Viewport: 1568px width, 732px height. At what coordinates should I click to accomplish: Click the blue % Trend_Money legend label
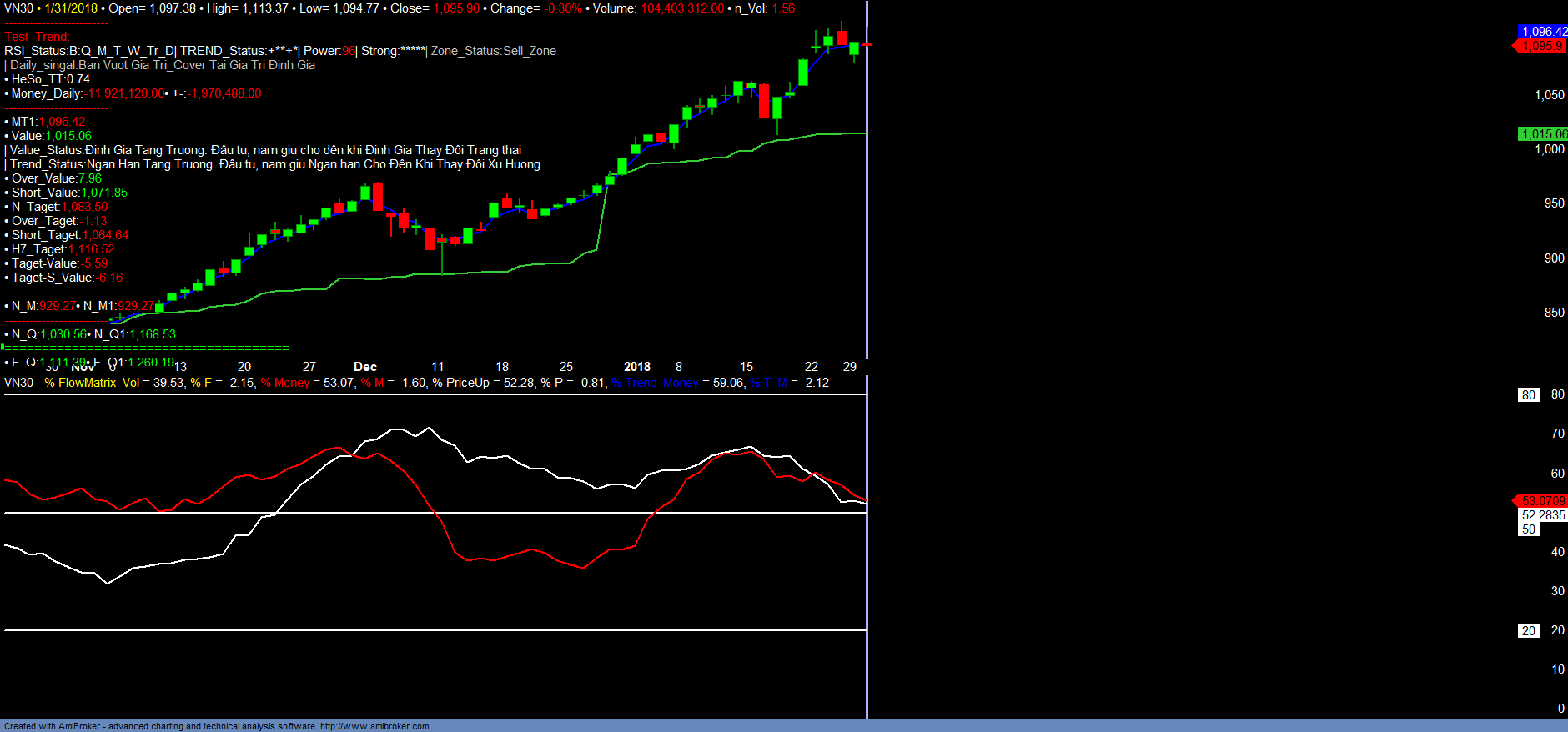[x=655, y=383]
